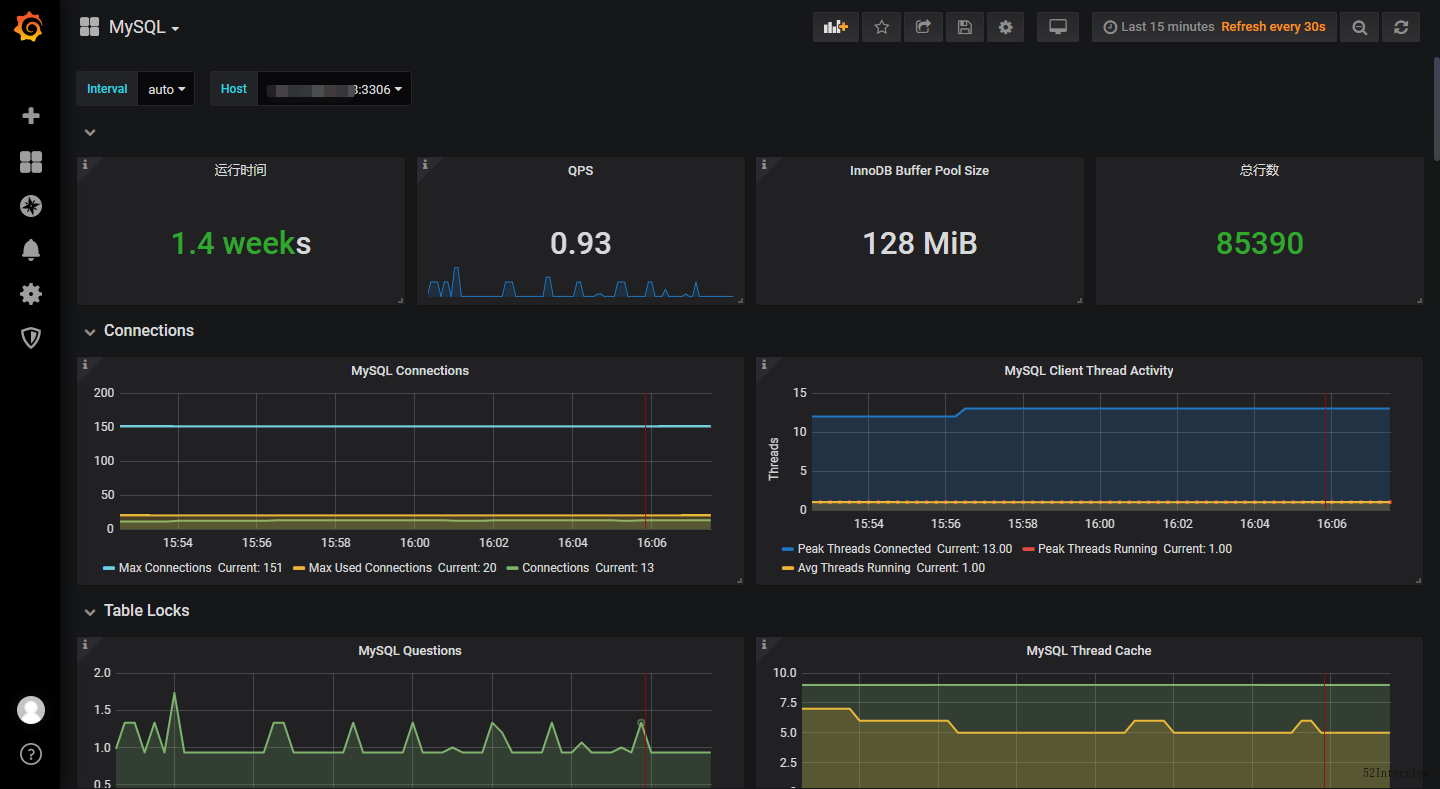Show info for 运行时间 panel
The height and width of the screenshot is (789, 1440).
(85, 165)
